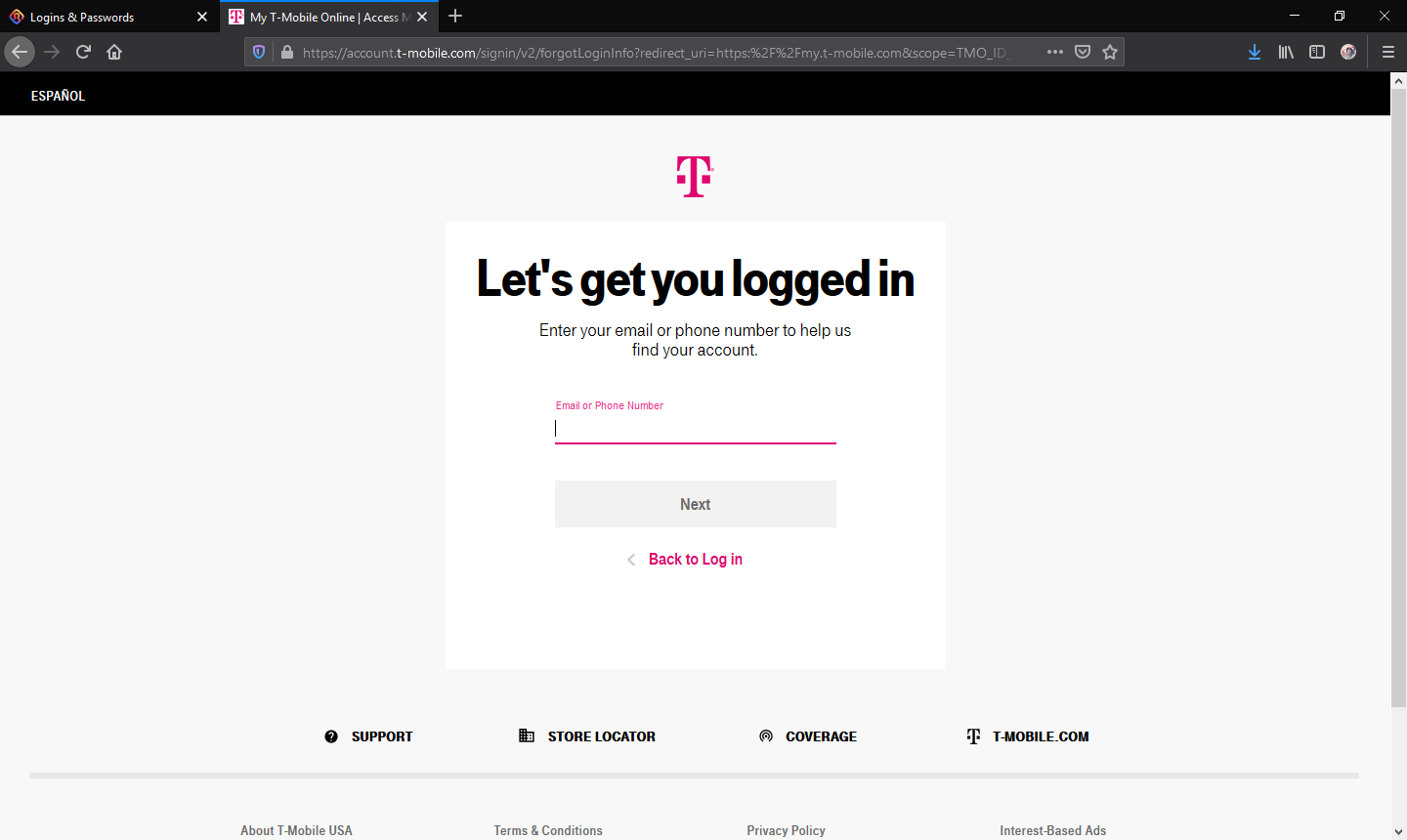Close the My T-Mobile Online tab
The width and height of the screenshot is (1407, 840).
[x=422, y=17]
